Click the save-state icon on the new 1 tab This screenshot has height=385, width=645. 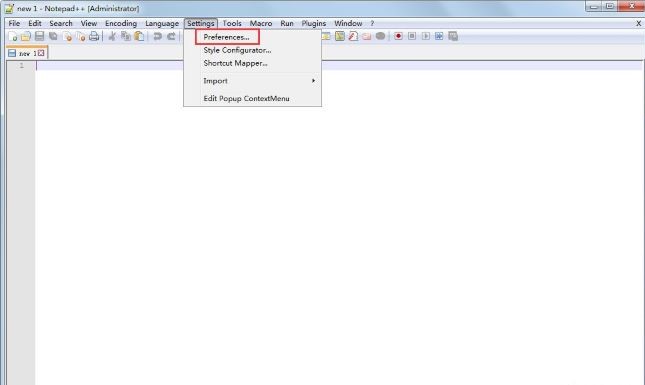pyautogui.click(x=12, y=53)
